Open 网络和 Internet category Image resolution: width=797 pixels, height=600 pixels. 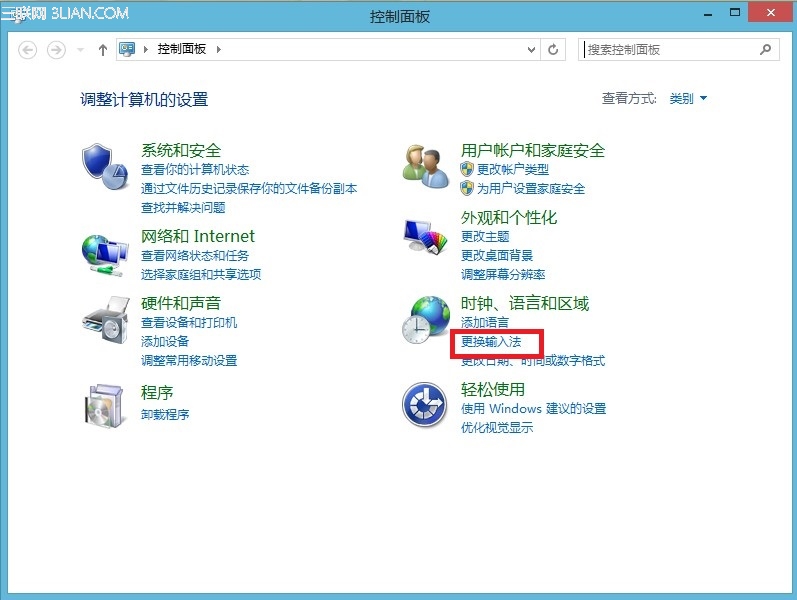click(198, 236)
